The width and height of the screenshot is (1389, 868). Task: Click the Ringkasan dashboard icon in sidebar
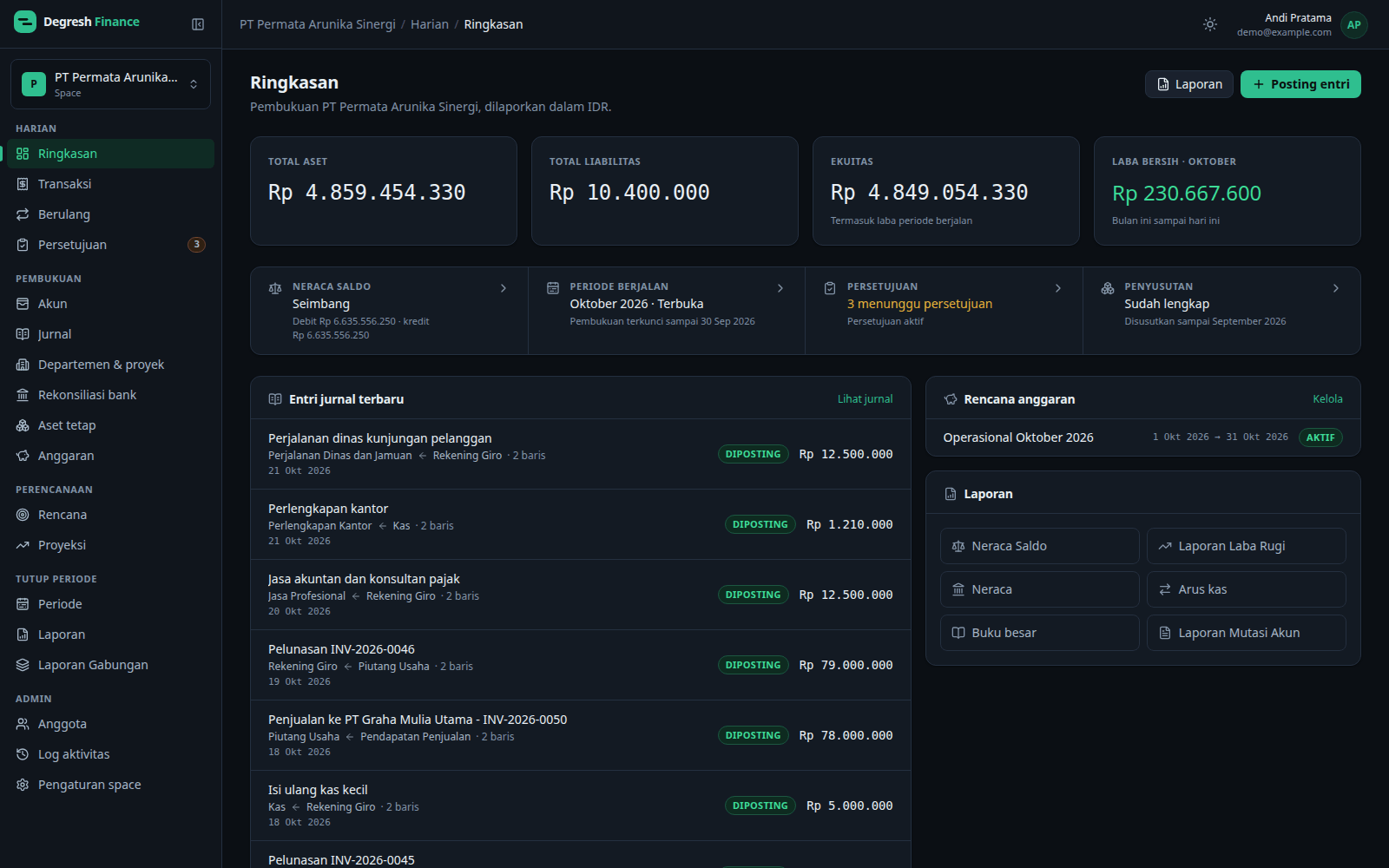pos(23,154)
